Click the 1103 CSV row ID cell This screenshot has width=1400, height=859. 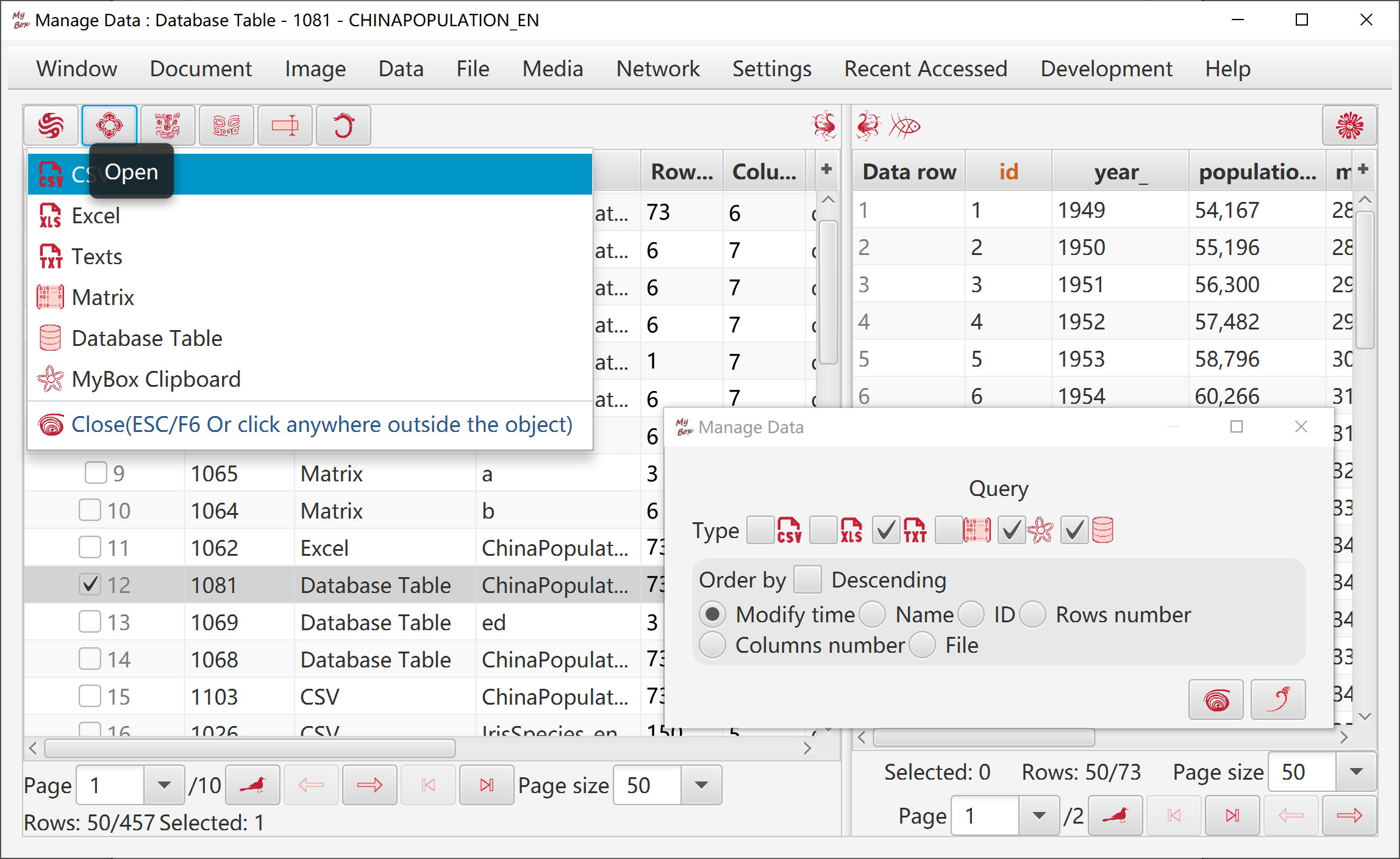click(239, 696)
